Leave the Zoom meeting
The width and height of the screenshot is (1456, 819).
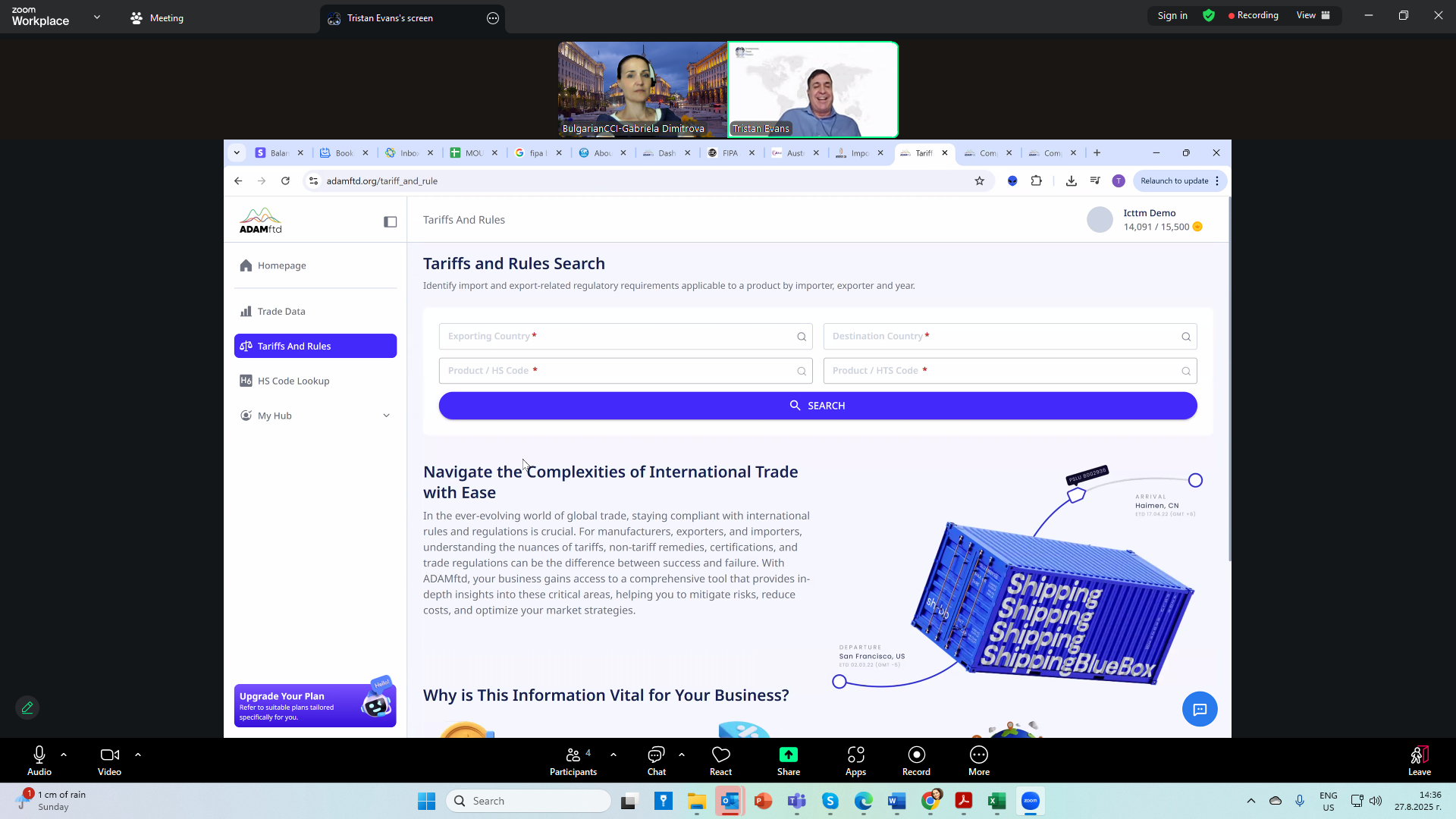click(x=1420, y=761)
